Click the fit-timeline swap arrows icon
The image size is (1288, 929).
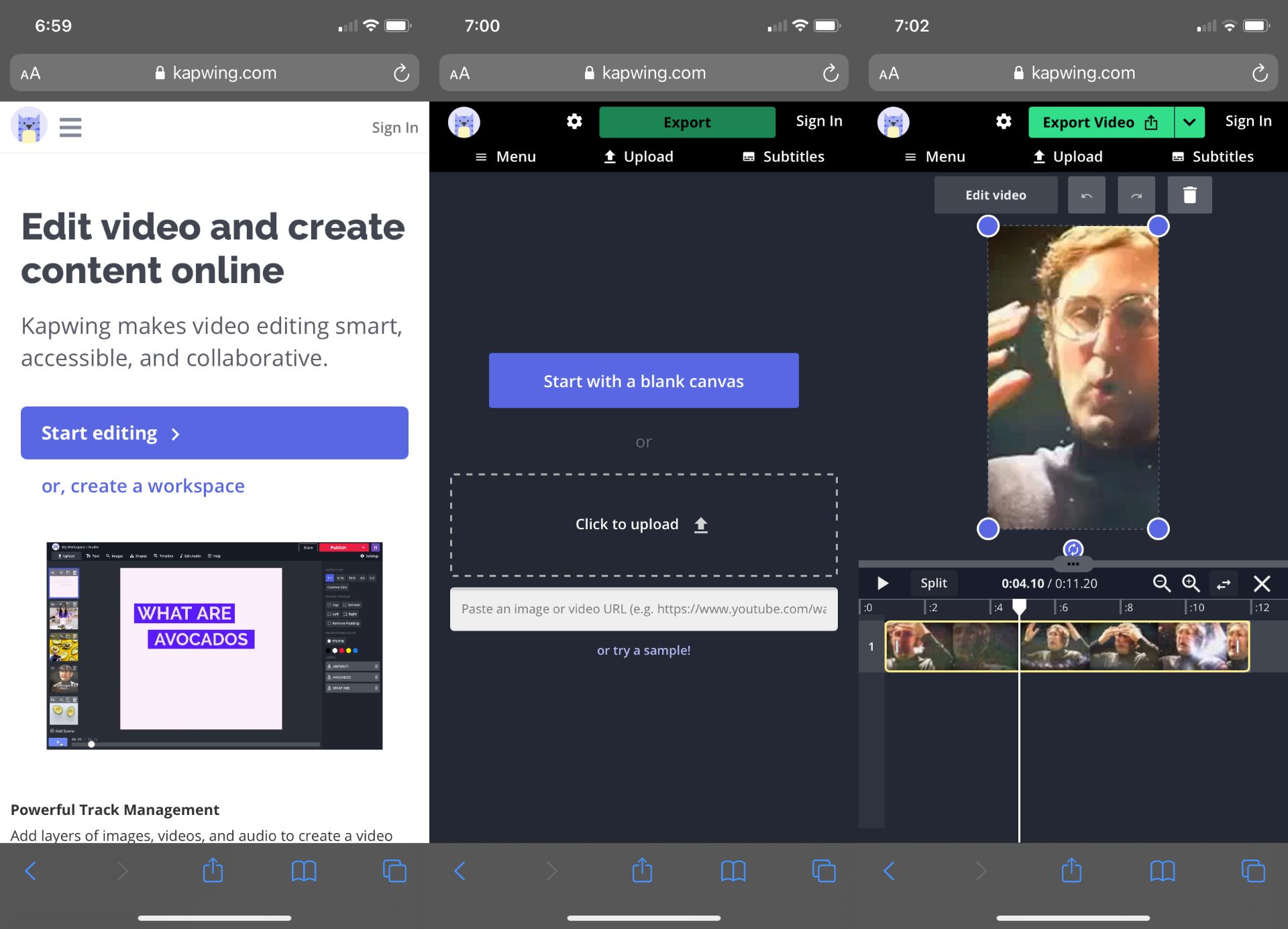(1224, 584)
